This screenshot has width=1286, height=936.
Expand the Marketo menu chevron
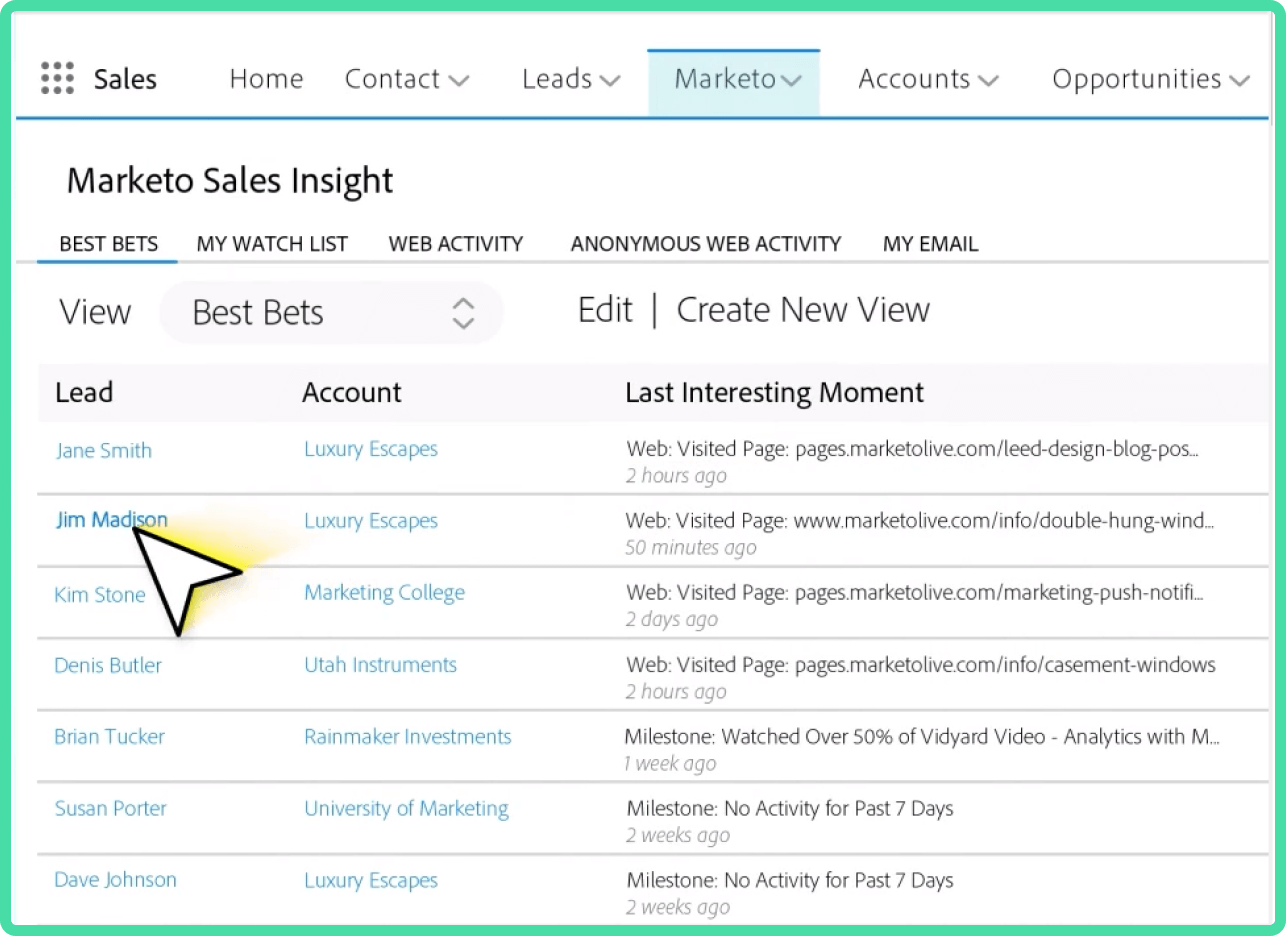pos(791,81)
